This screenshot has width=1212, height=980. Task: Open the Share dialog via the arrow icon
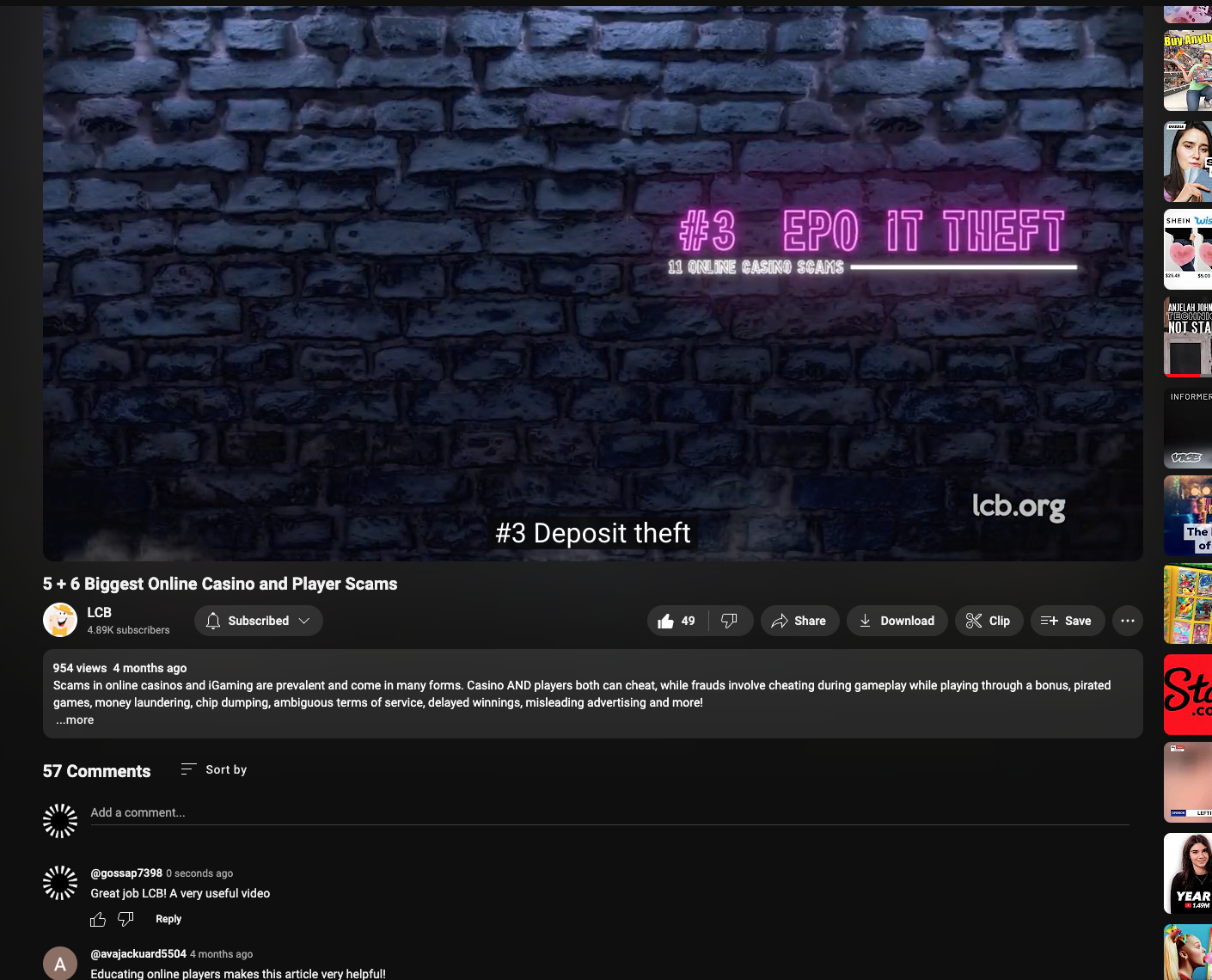pyautogui.click(x=799, y=621)
